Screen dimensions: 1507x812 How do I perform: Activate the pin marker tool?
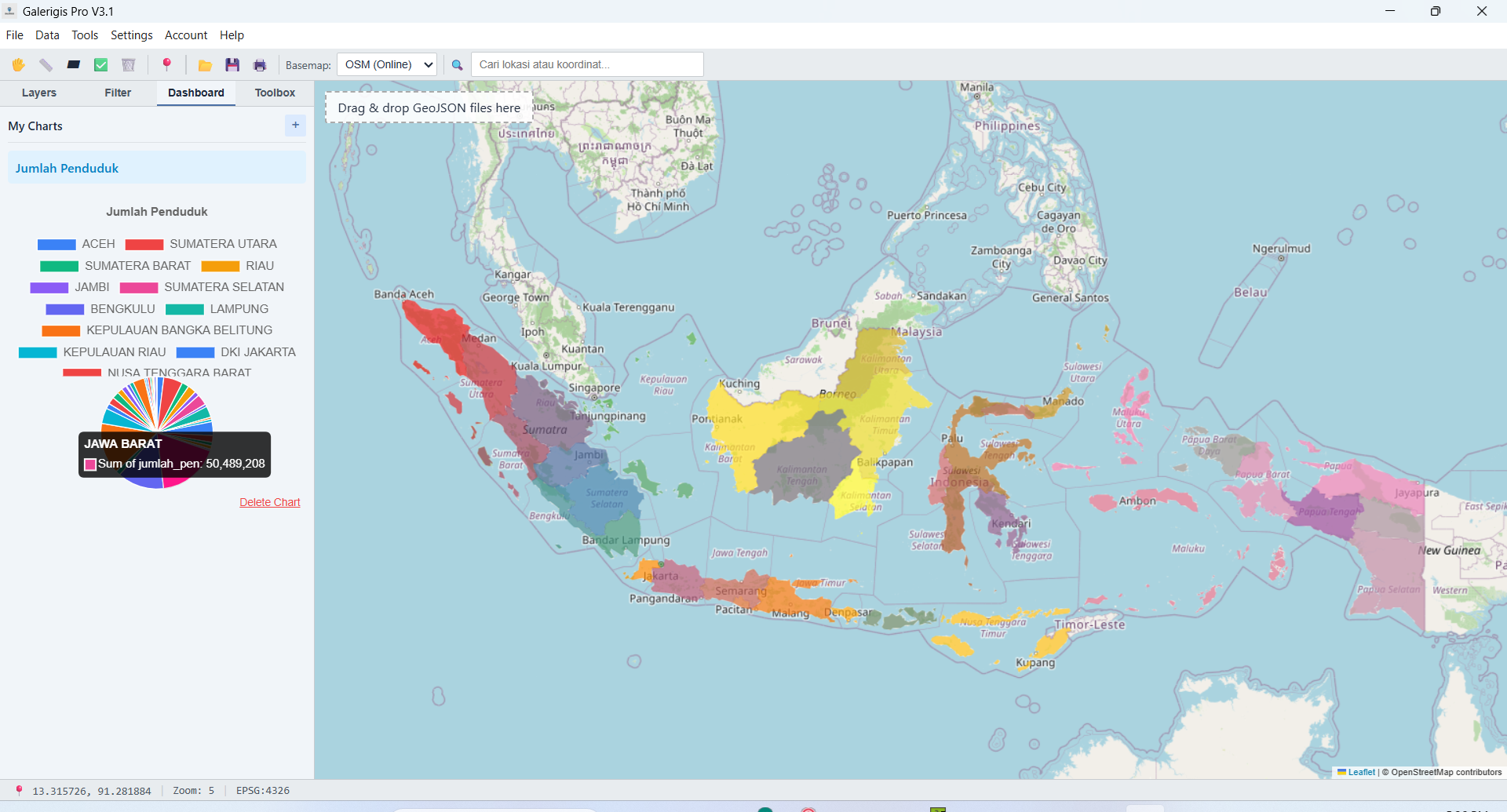(x=166, y=64)
